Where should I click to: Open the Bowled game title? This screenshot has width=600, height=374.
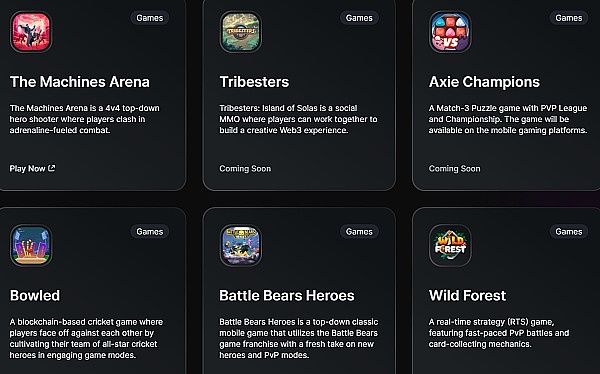coord(35,296)
